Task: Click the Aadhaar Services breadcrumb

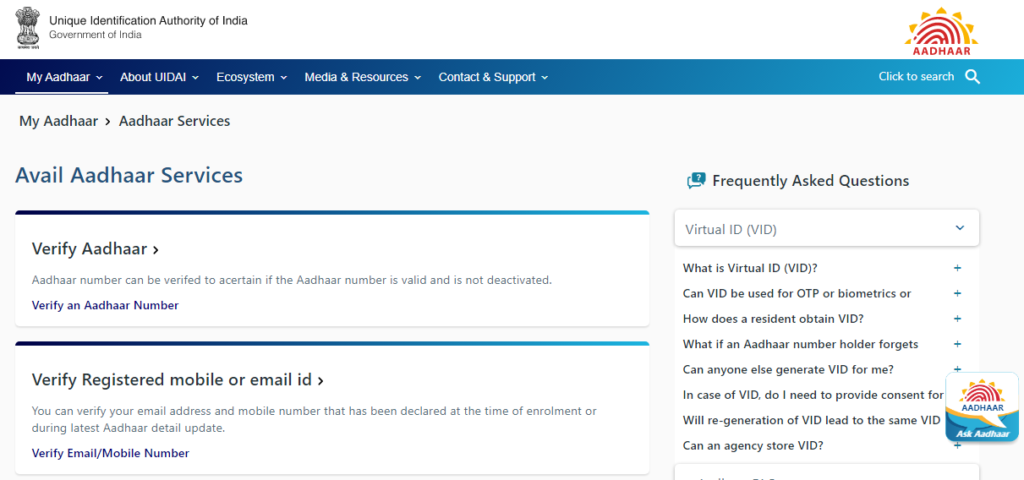Action: tap(174, 121)
